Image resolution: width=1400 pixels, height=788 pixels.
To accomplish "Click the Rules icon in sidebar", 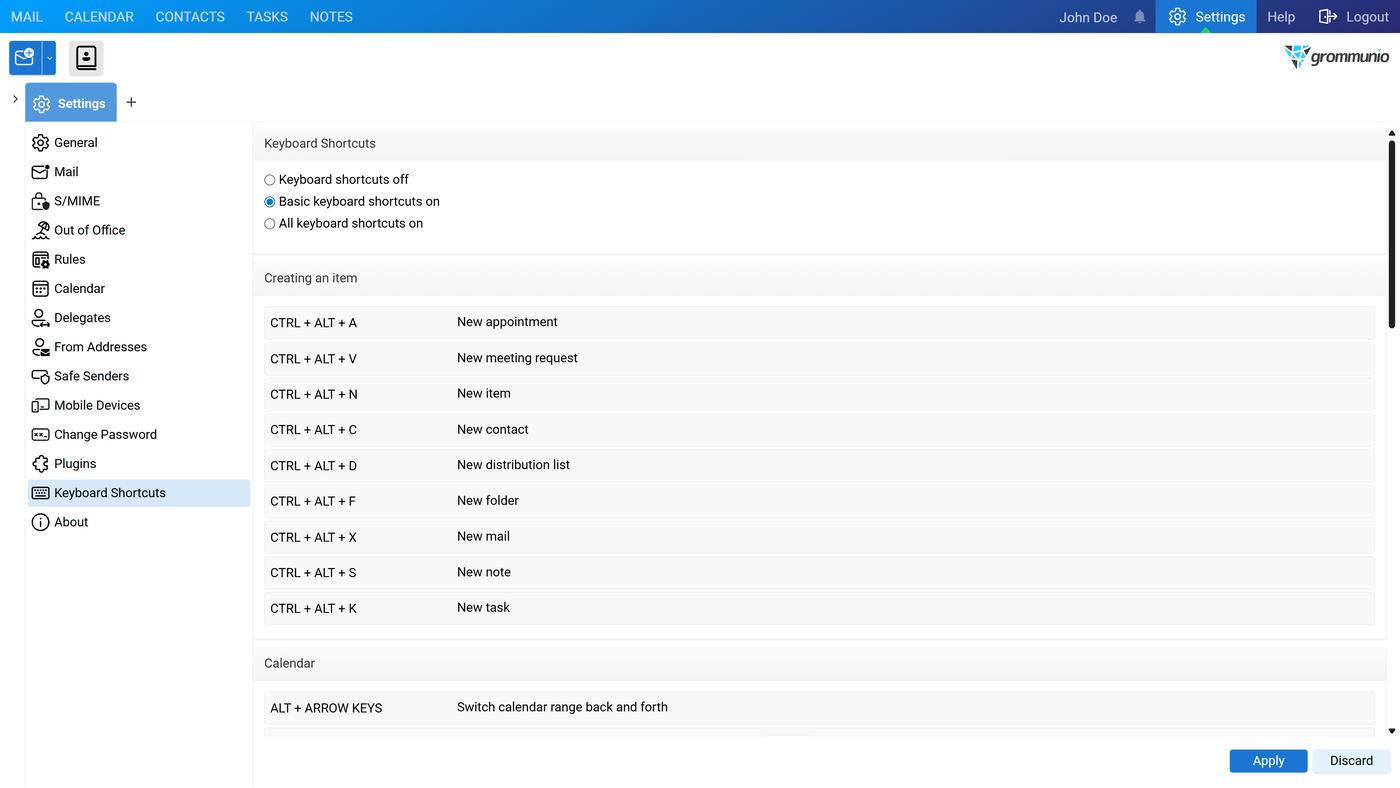I will [x=41, y=260].
